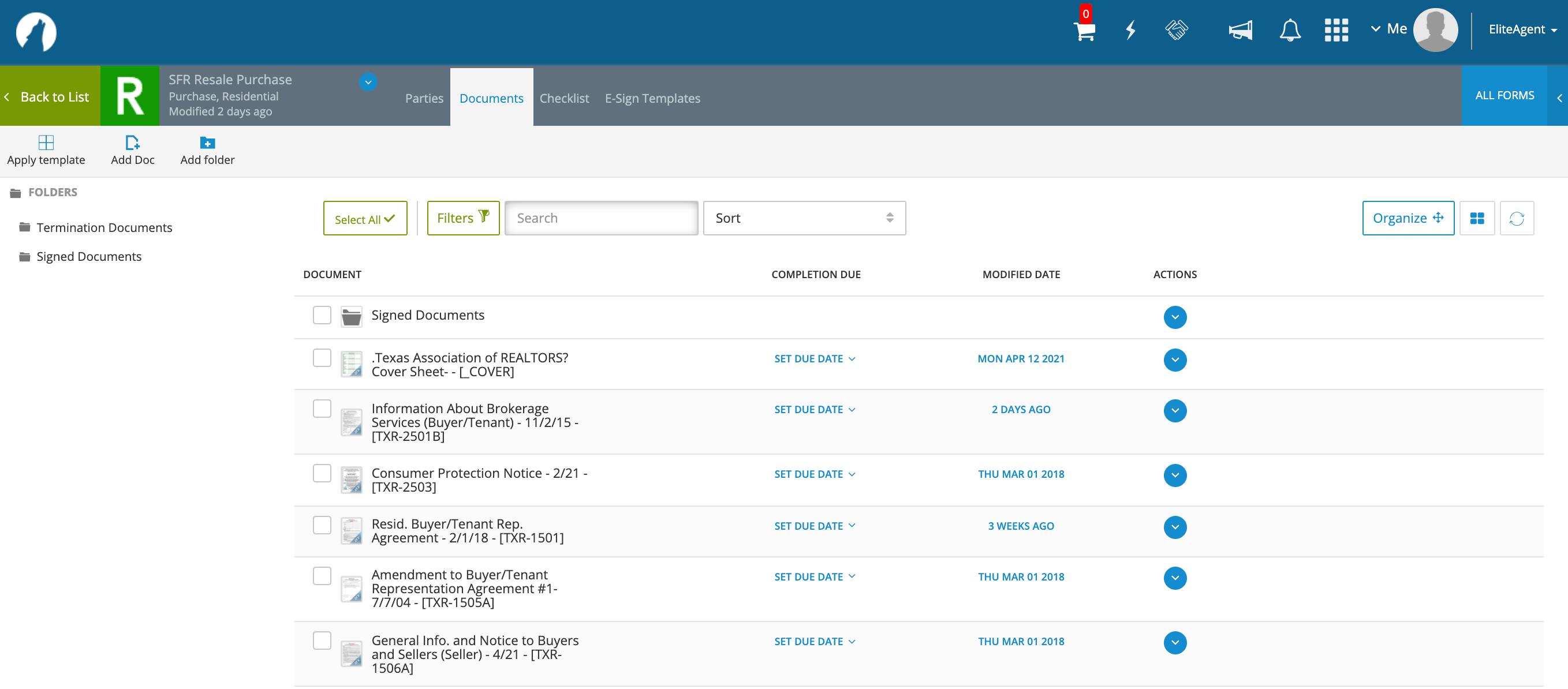Viewport: 1568px width, 689px height.
Task: Click the refresh documents icon
Action: 1516,219
